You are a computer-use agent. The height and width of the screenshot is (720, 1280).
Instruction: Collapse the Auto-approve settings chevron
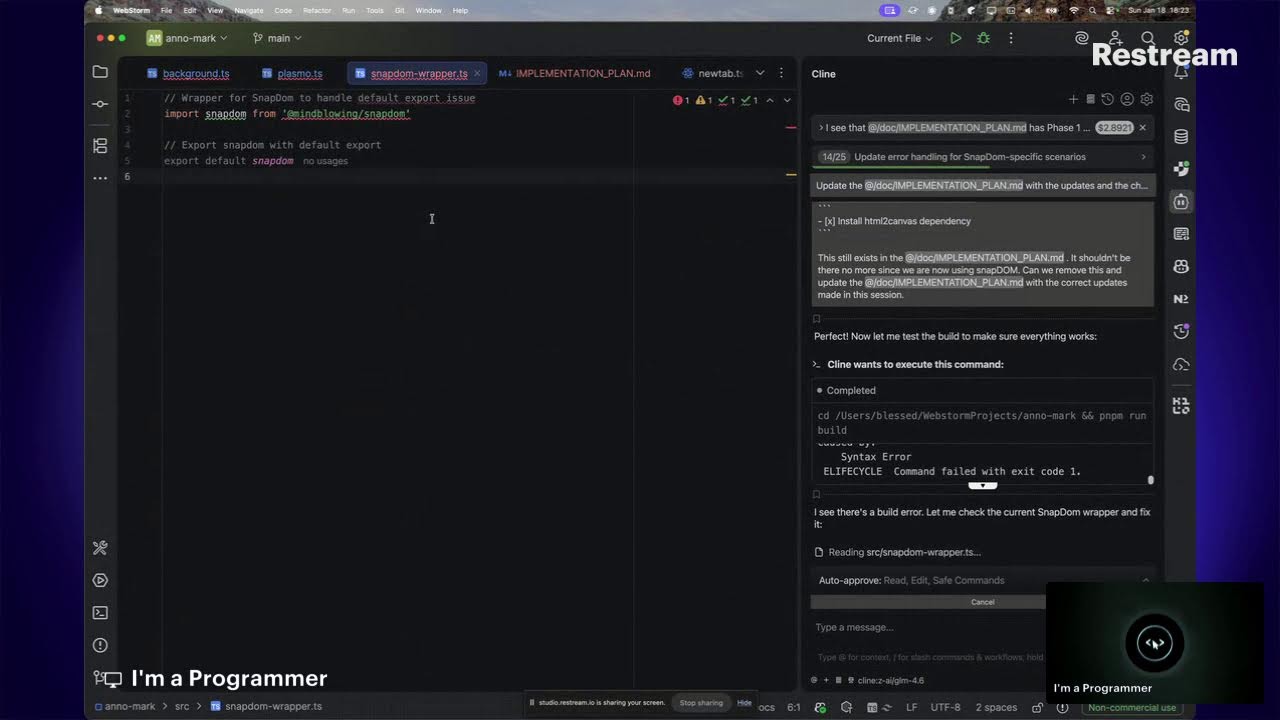pyautogui.click(x=1145, y=580)
